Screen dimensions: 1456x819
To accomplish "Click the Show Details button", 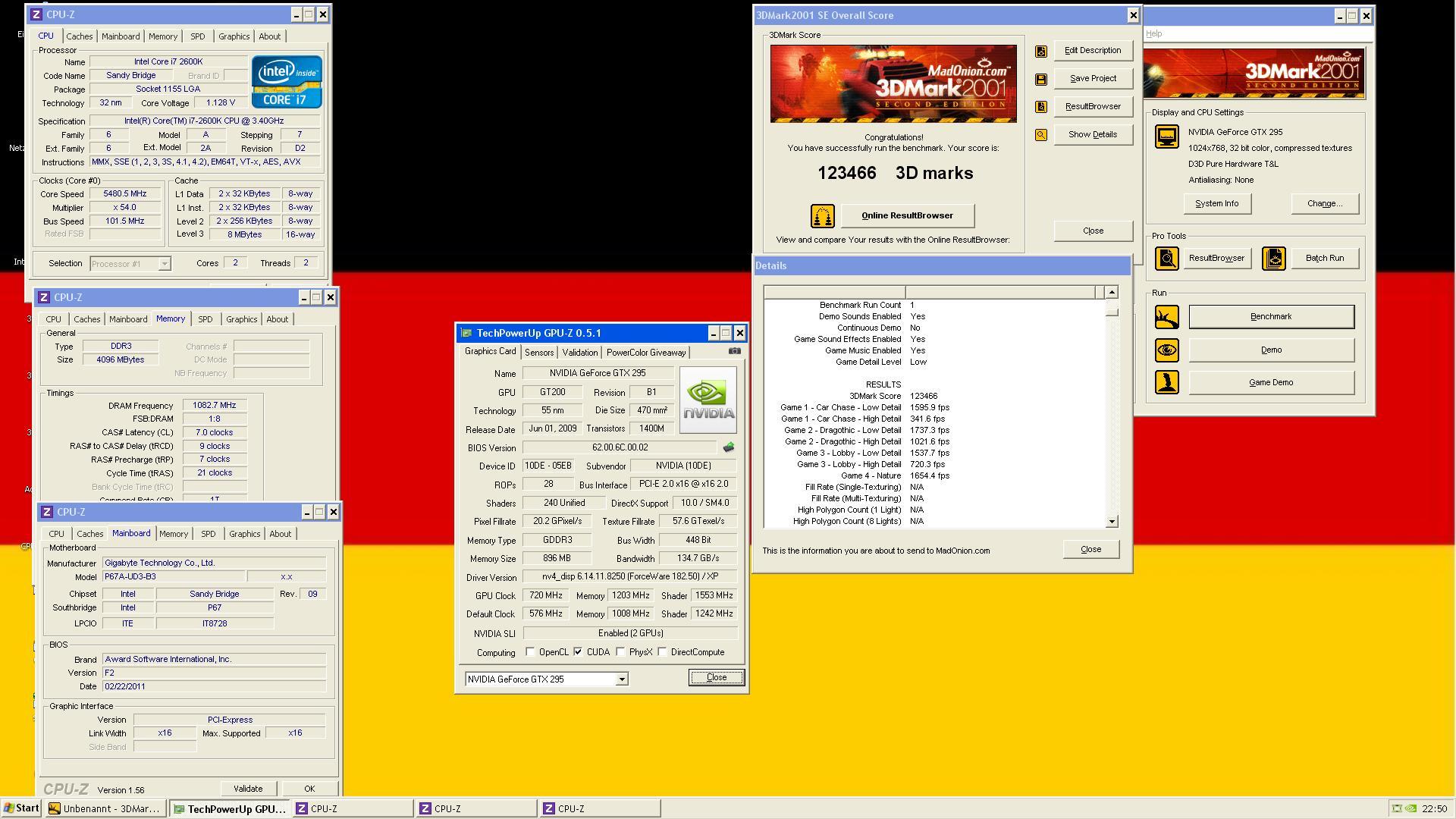I will tap(1093, 135).
